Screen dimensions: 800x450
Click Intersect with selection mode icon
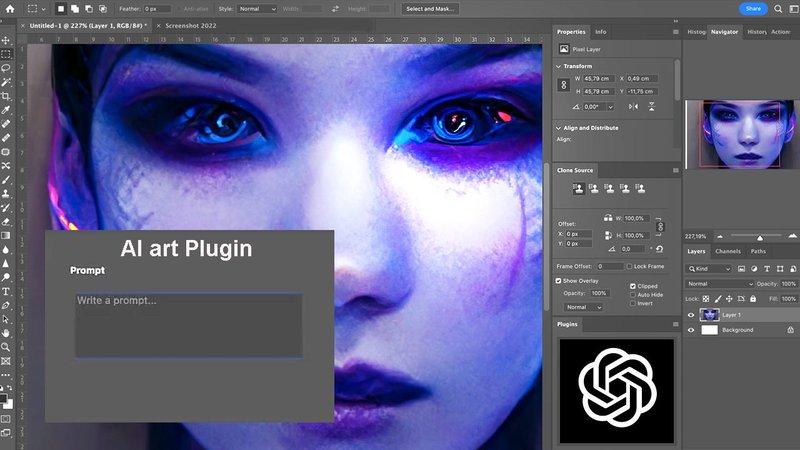tap(103, 9)
